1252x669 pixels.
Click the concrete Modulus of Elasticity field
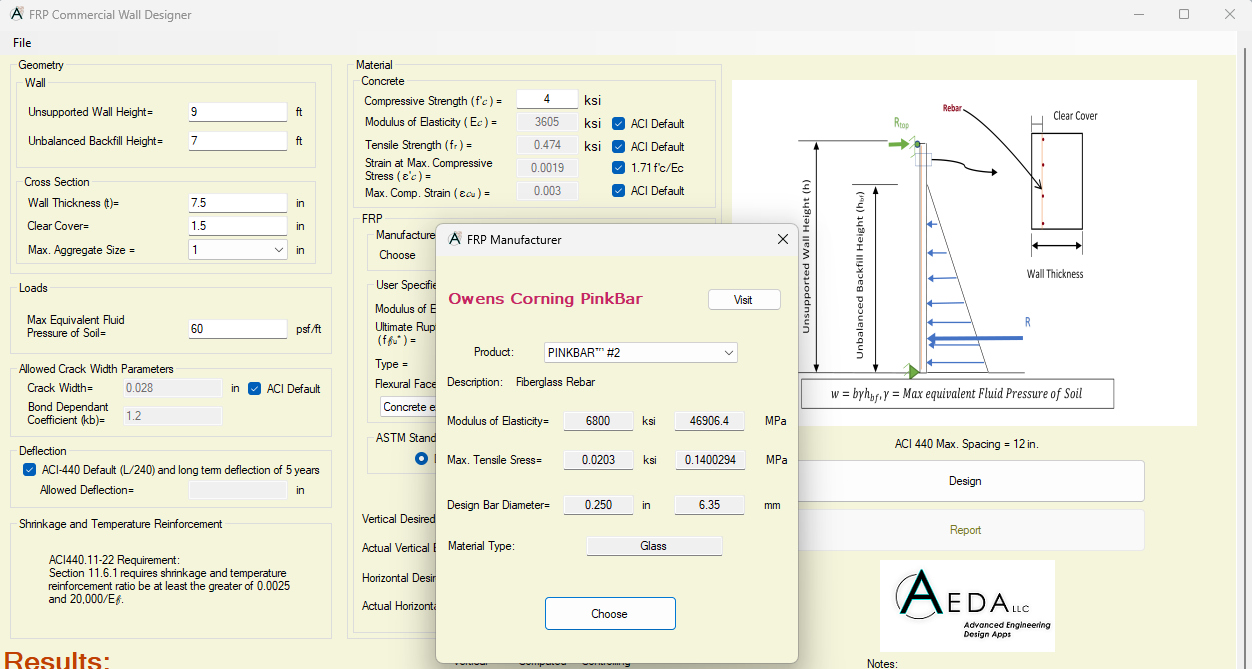pos(547,122)
